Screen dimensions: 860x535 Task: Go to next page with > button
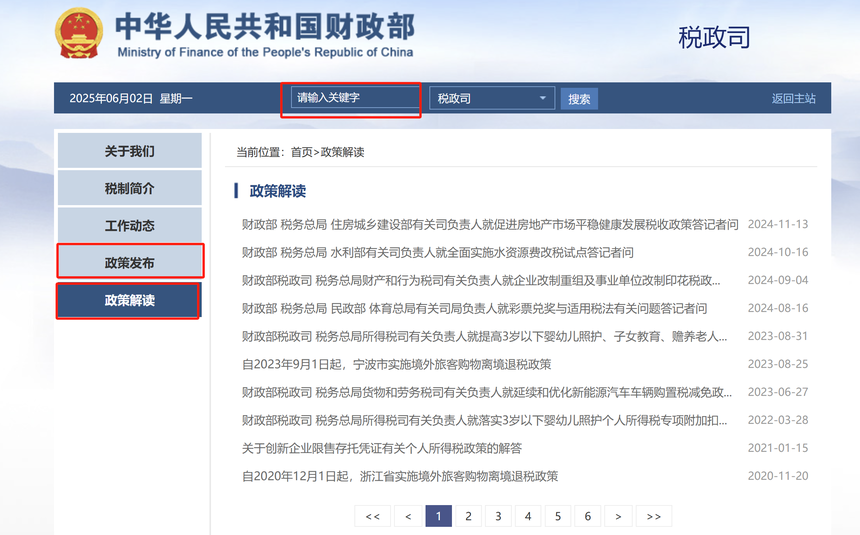(x=618, y=516)
